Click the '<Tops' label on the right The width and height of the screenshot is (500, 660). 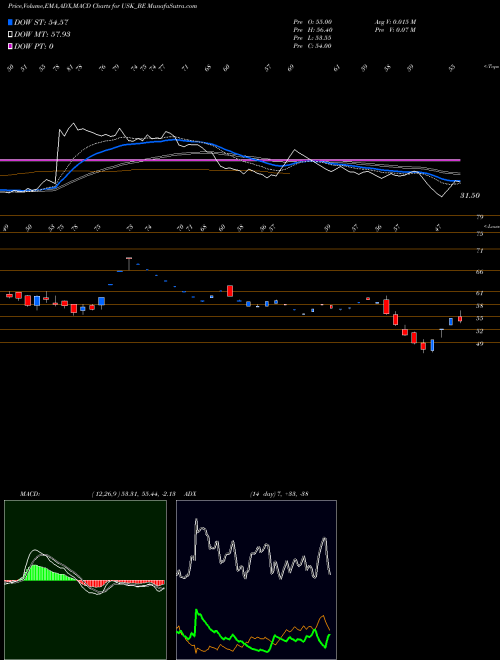[491, 66]
